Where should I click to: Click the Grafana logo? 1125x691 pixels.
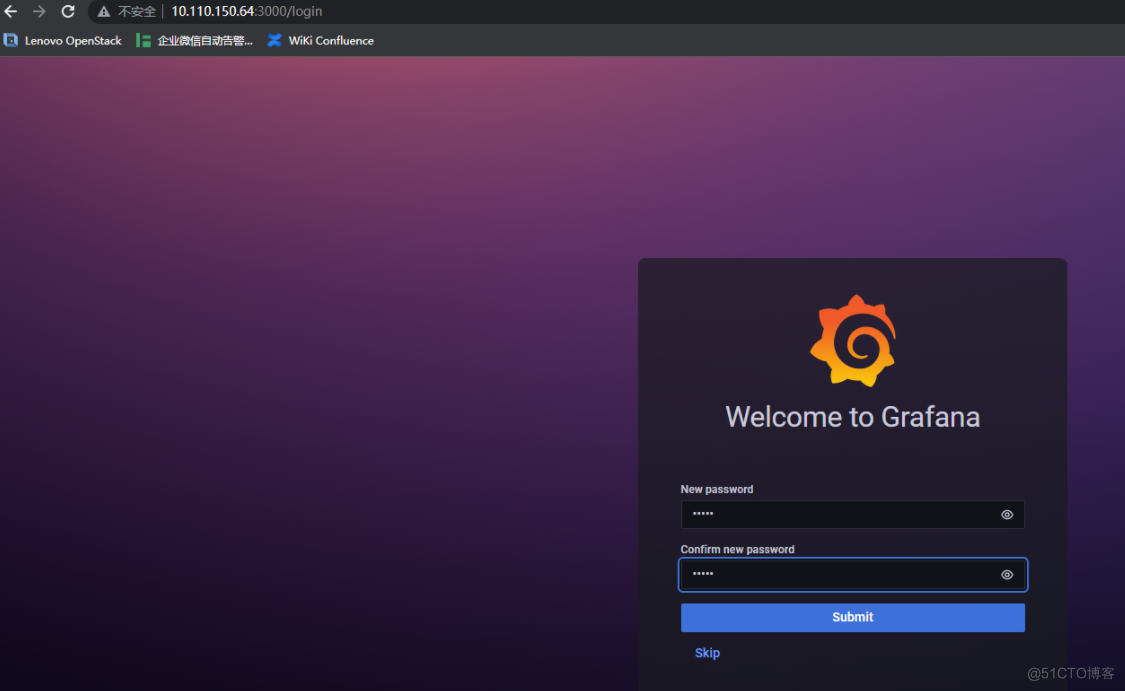[853, 340]
